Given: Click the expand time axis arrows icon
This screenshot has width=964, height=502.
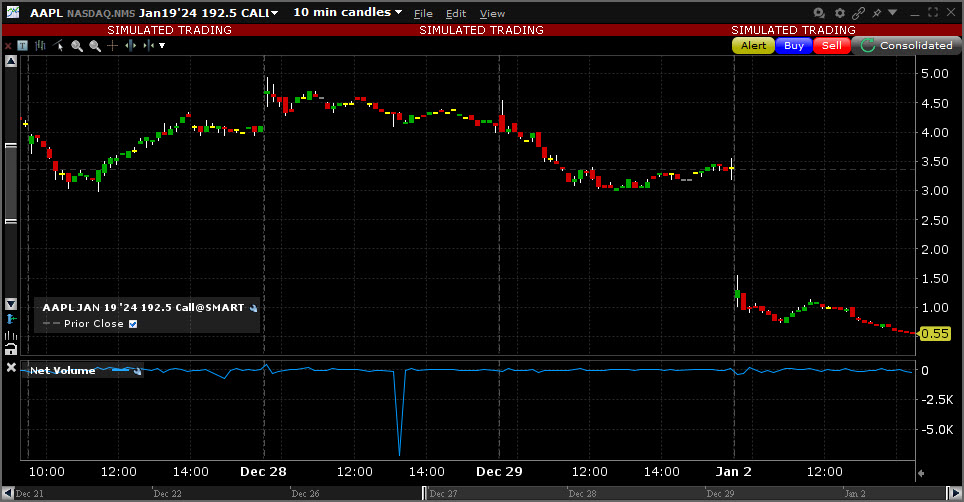Looking at the screenshot, I should (130, 45).
